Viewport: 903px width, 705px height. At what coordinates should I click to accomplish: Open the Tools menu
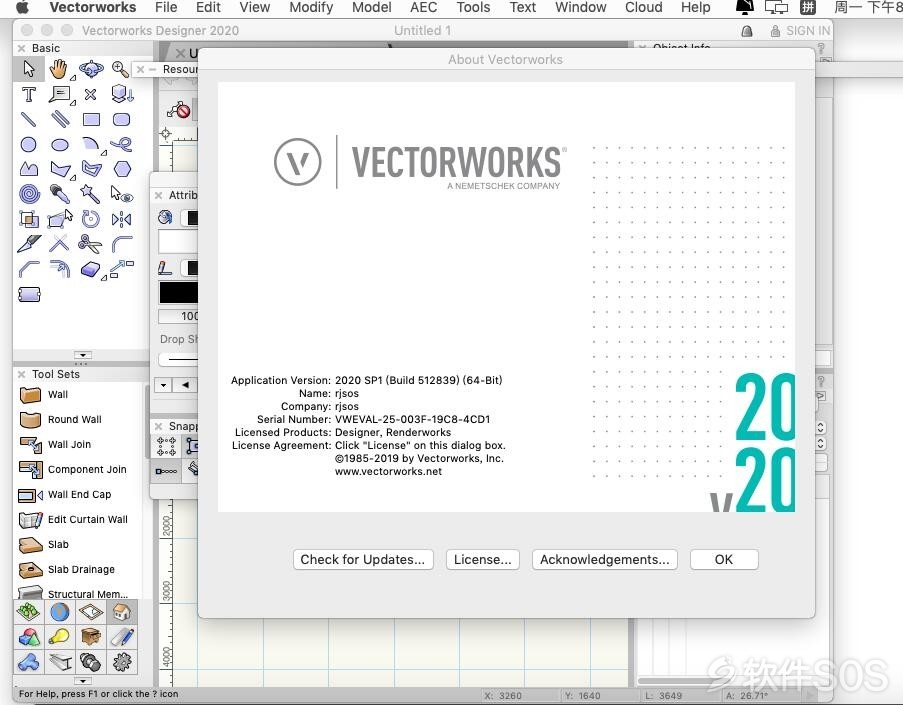(473, 7)
